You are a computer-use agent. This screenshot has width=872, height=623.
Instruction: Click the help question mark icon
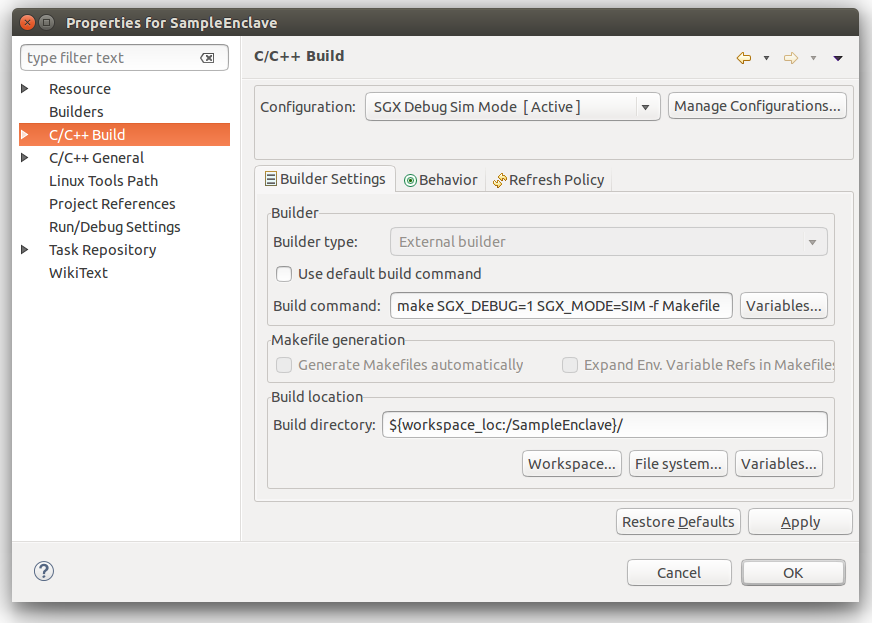pos(44,571)
